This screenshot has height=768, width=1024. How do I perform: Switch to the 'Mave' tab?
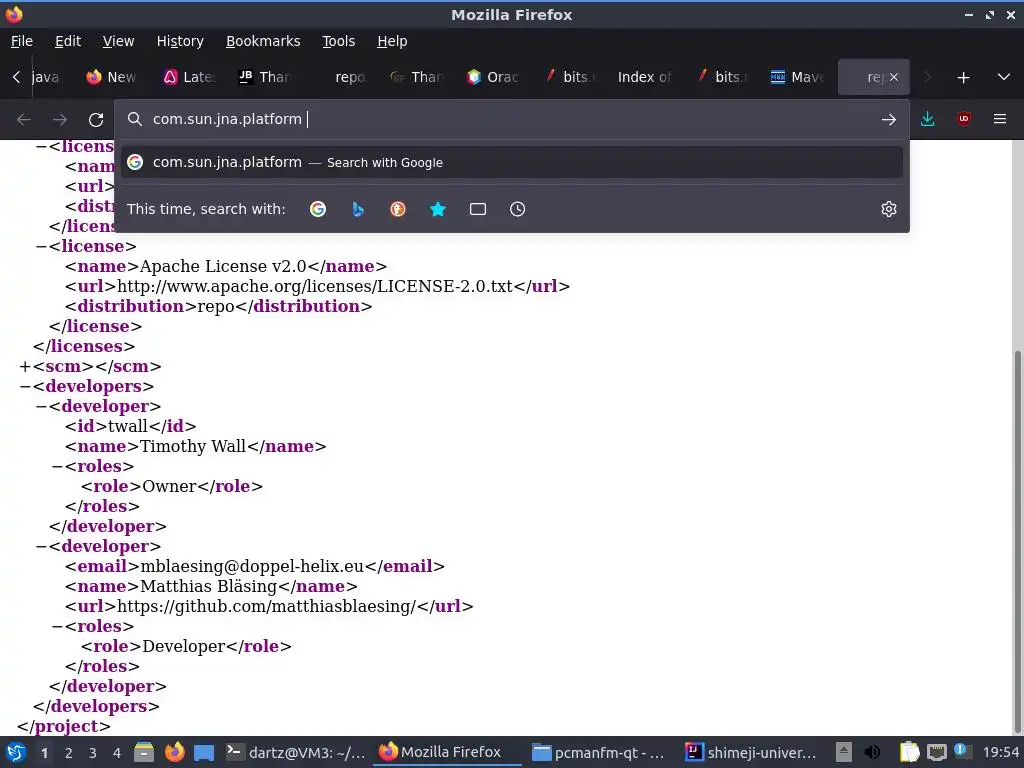pos(797,77)
